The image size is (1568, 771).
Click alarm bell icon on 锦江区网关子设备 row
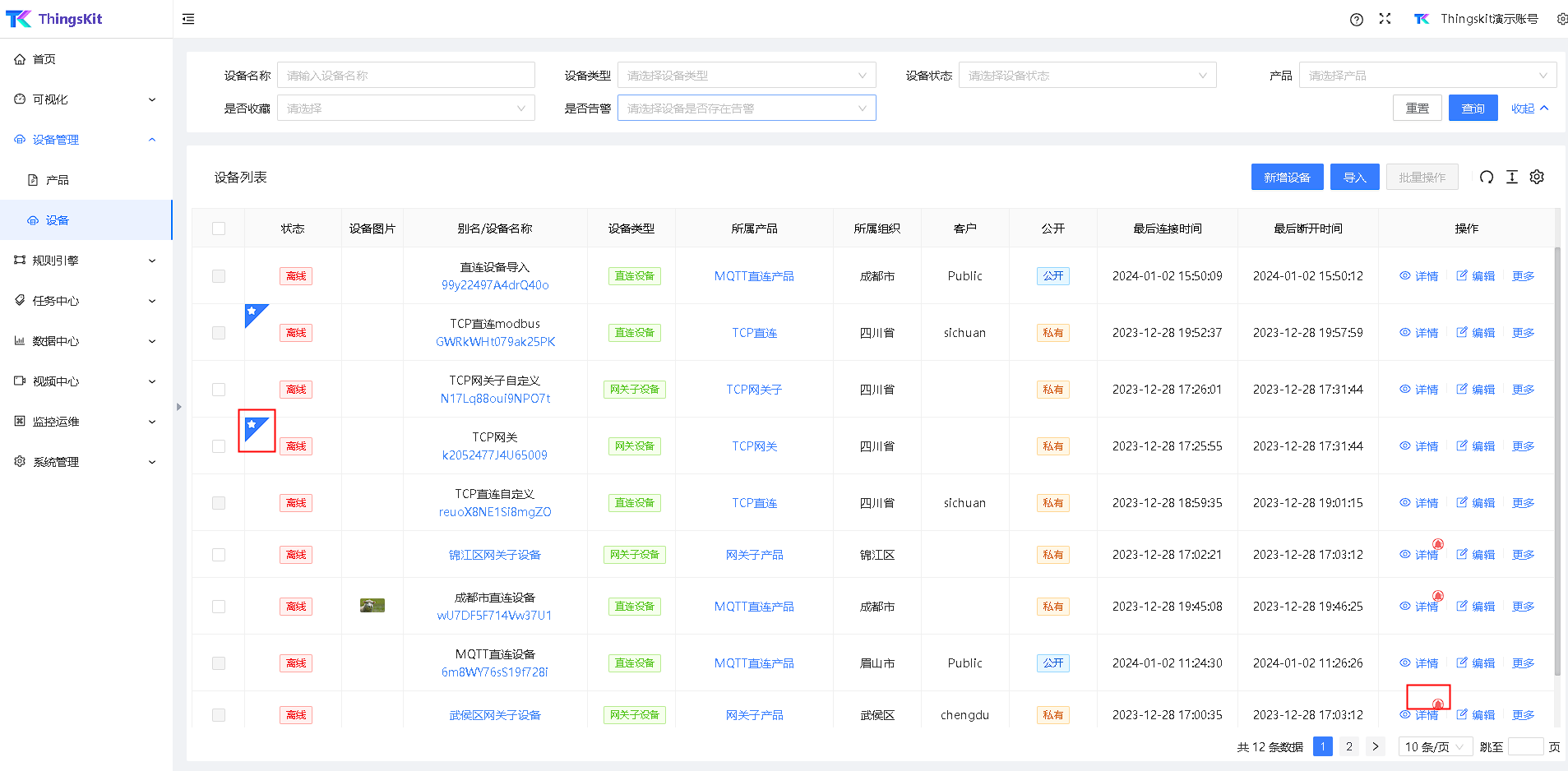(x=1438, y=544)
